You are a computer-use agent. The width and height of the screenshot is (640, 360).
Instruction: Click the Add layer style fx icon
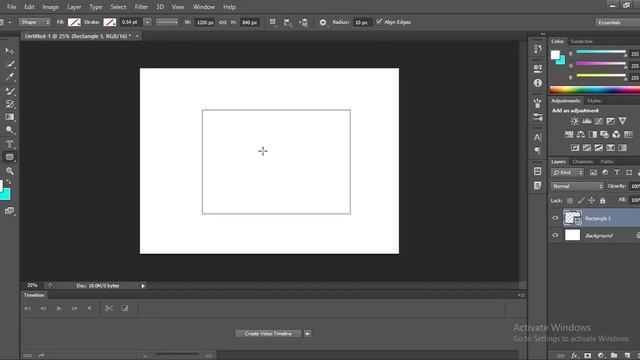(575, 356)
